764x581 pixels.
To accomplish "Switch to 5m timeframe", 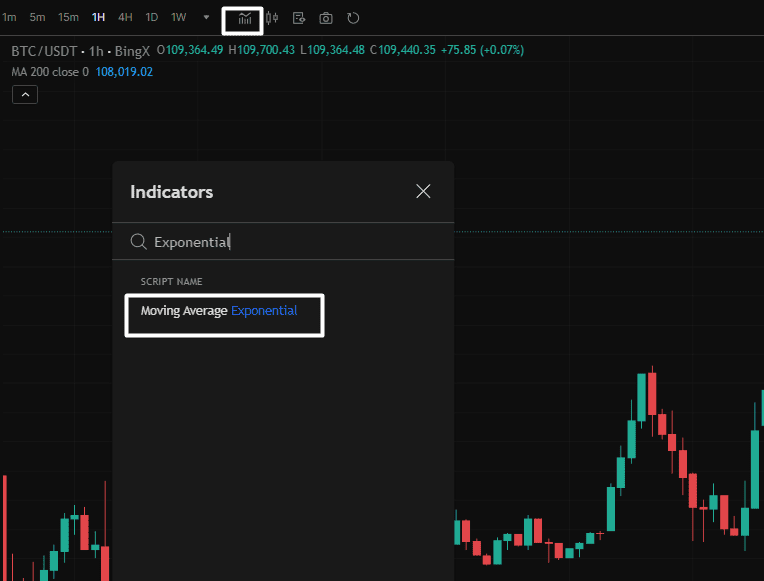I will point(37,17).
